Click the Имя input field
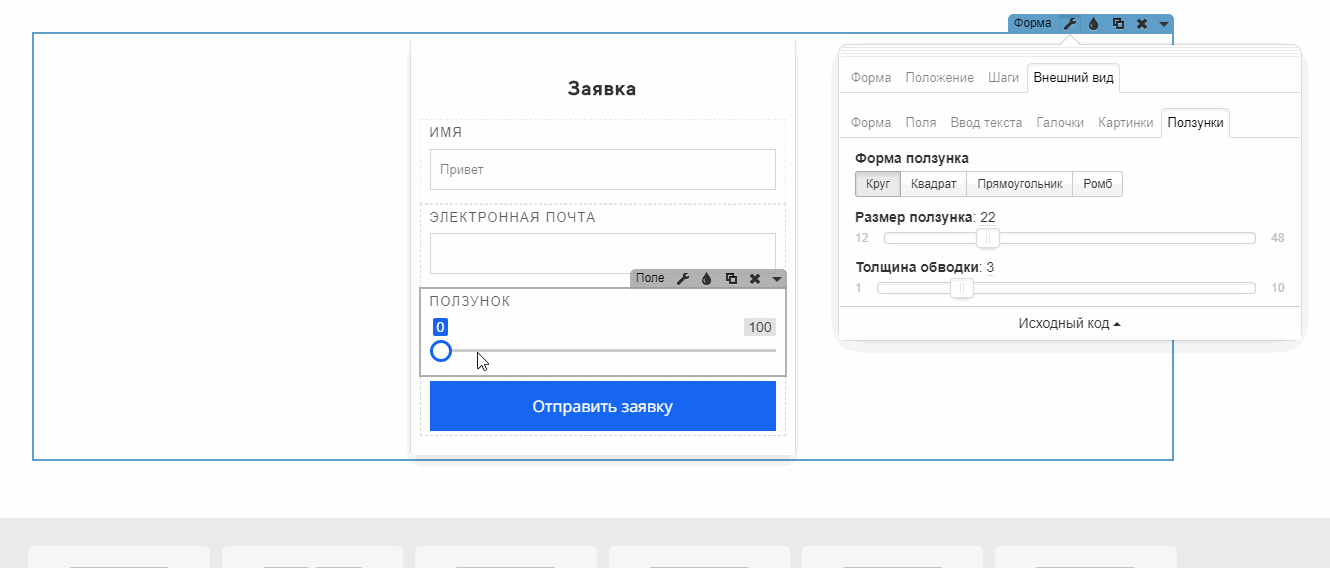 coord(602,169)
